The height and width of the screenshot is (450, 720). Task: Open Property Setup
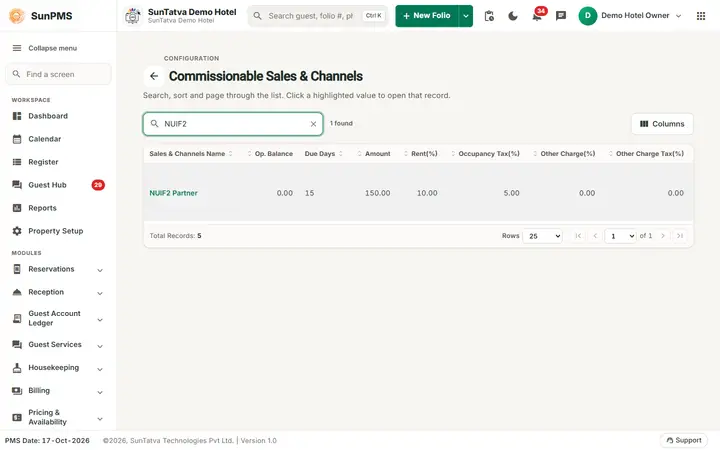(x=58, y=231)
